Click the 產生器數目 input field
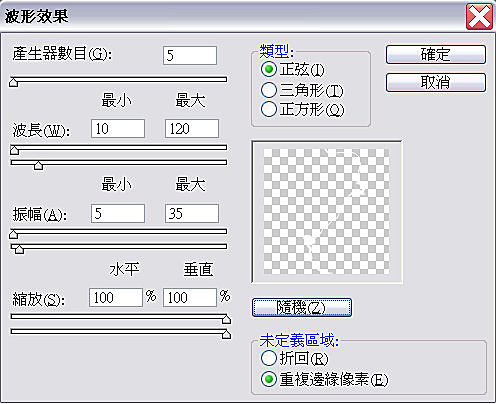This screenshot has height=404, width=496. (190, 55)
